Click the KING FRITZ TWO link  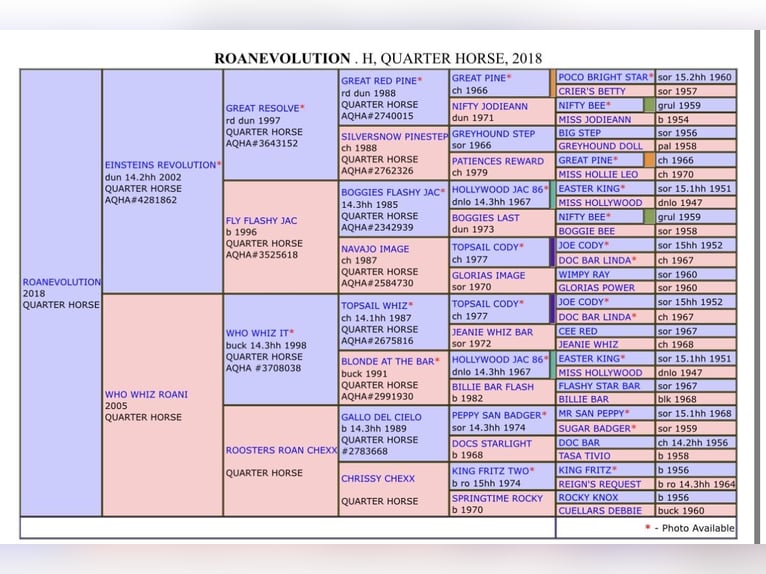490,471
